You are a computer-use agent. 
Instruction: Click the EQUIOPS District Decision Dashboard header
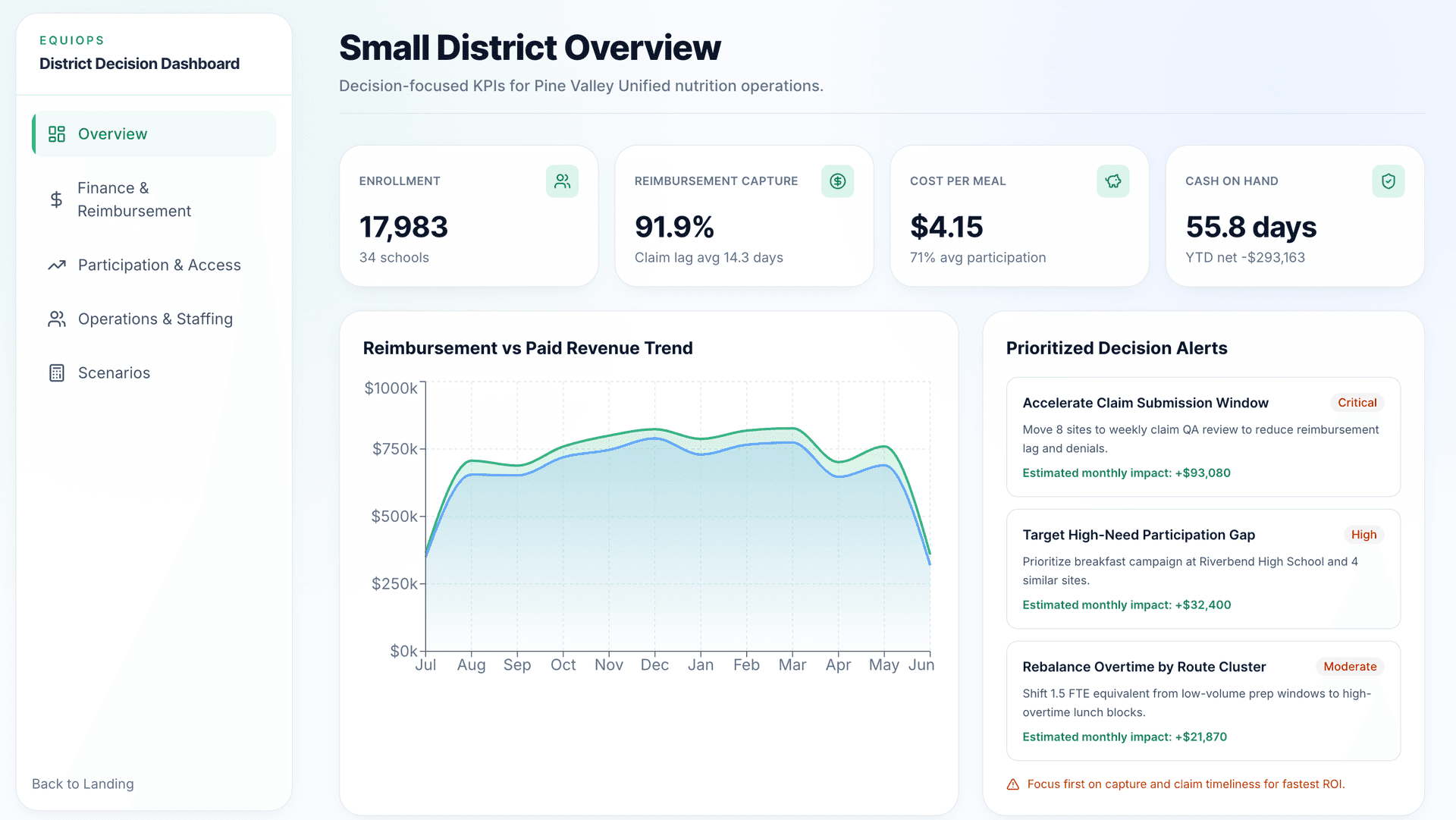pos(140,53)
